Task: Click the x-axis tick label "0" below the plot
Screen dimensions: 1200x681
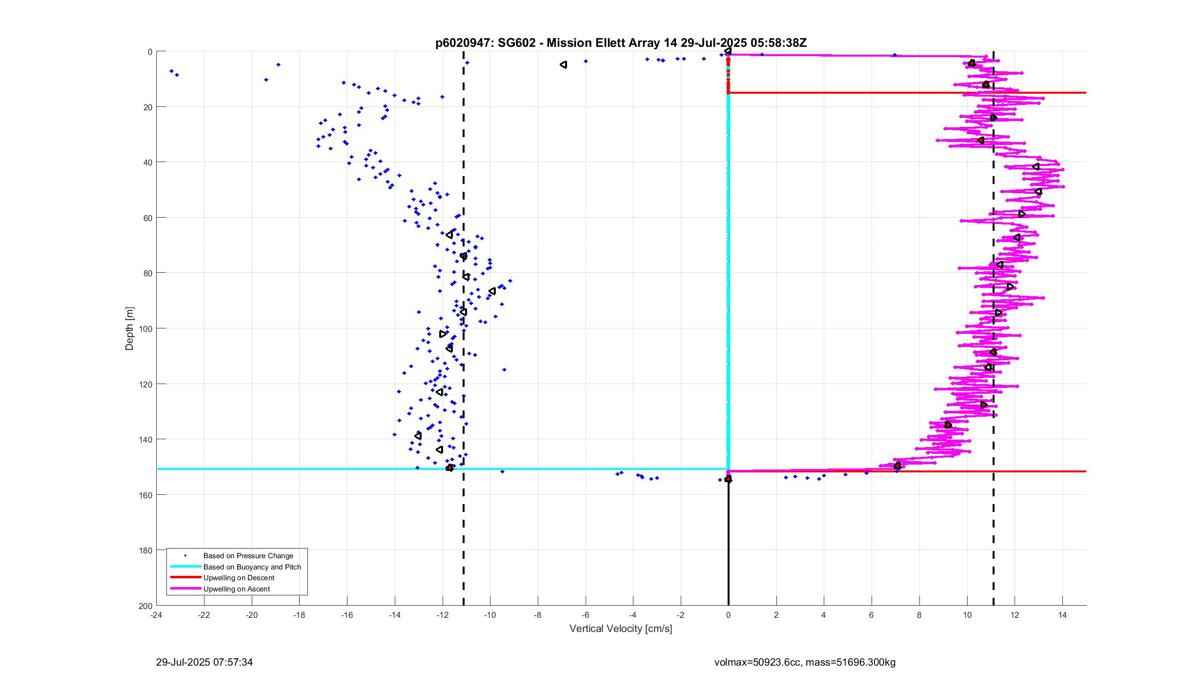Action: (729, 615)
